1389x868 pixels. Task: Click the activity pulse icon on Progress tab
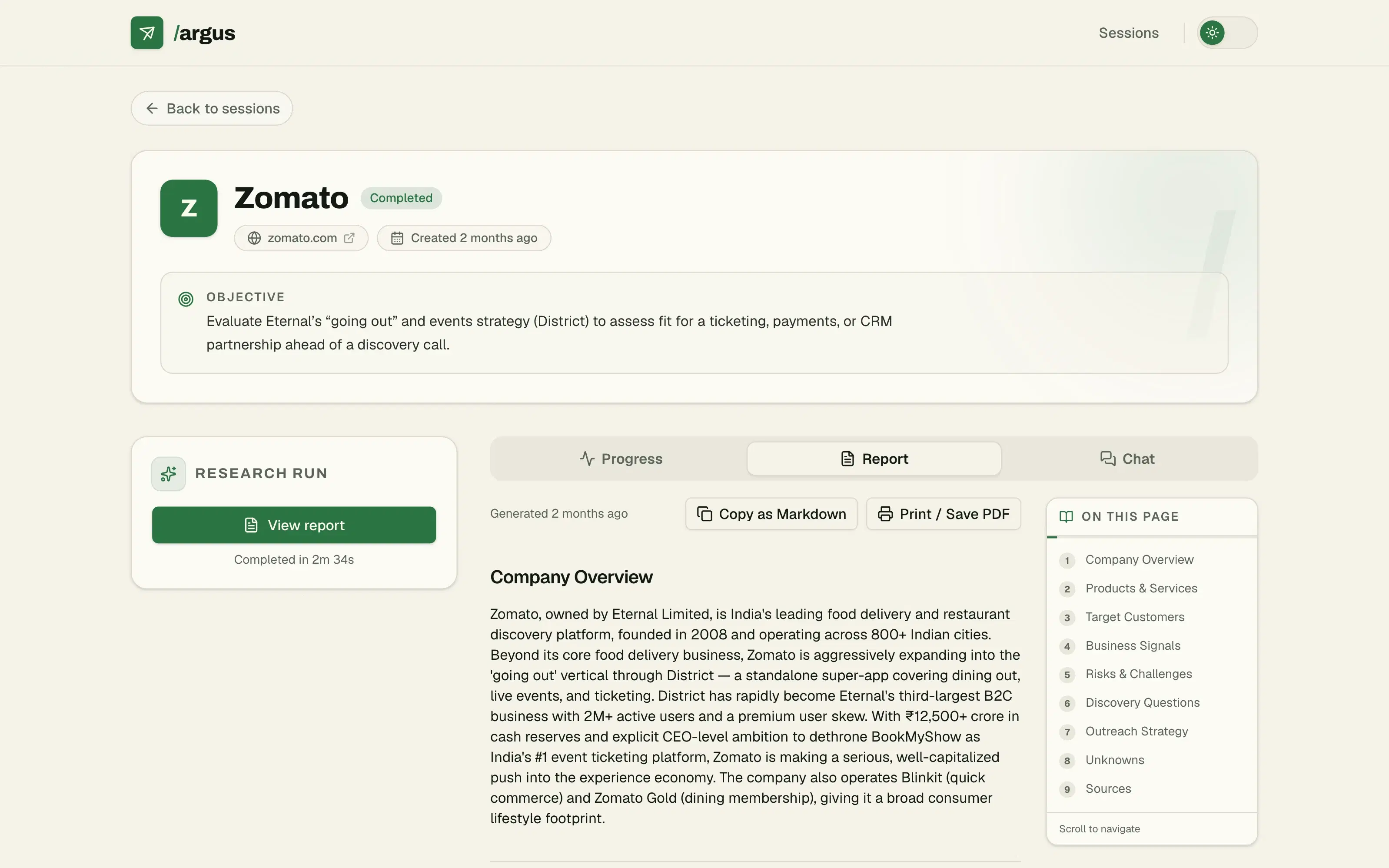click(587, 458)
